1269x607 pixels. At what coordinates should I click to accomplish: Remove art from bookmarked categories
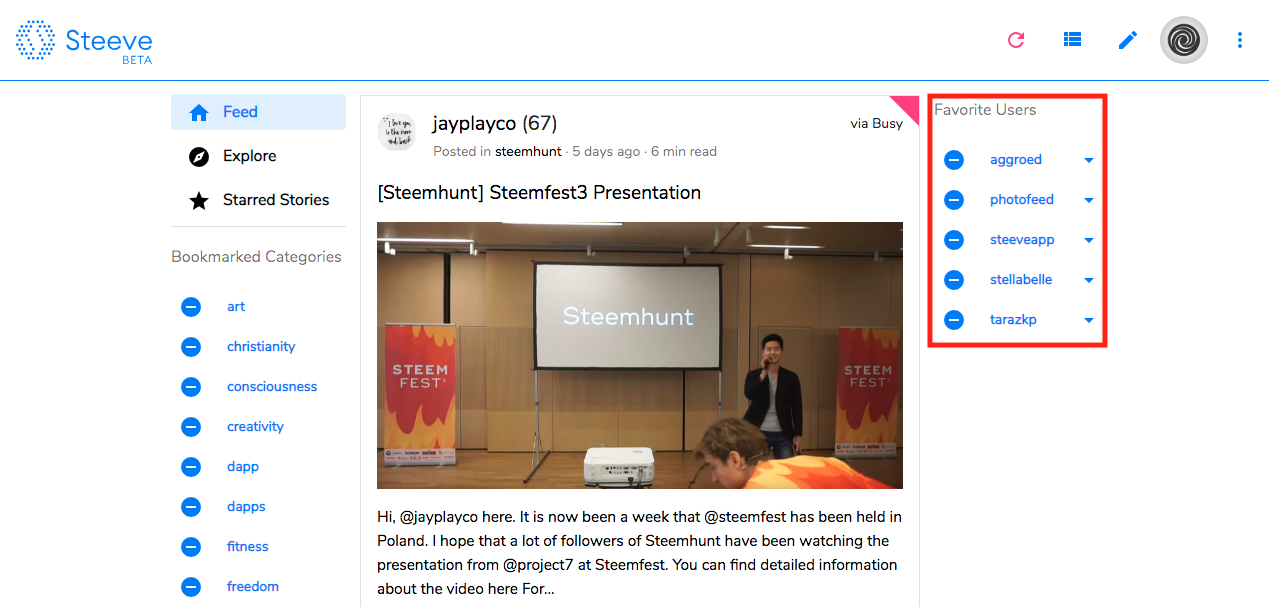pos(191,307)
